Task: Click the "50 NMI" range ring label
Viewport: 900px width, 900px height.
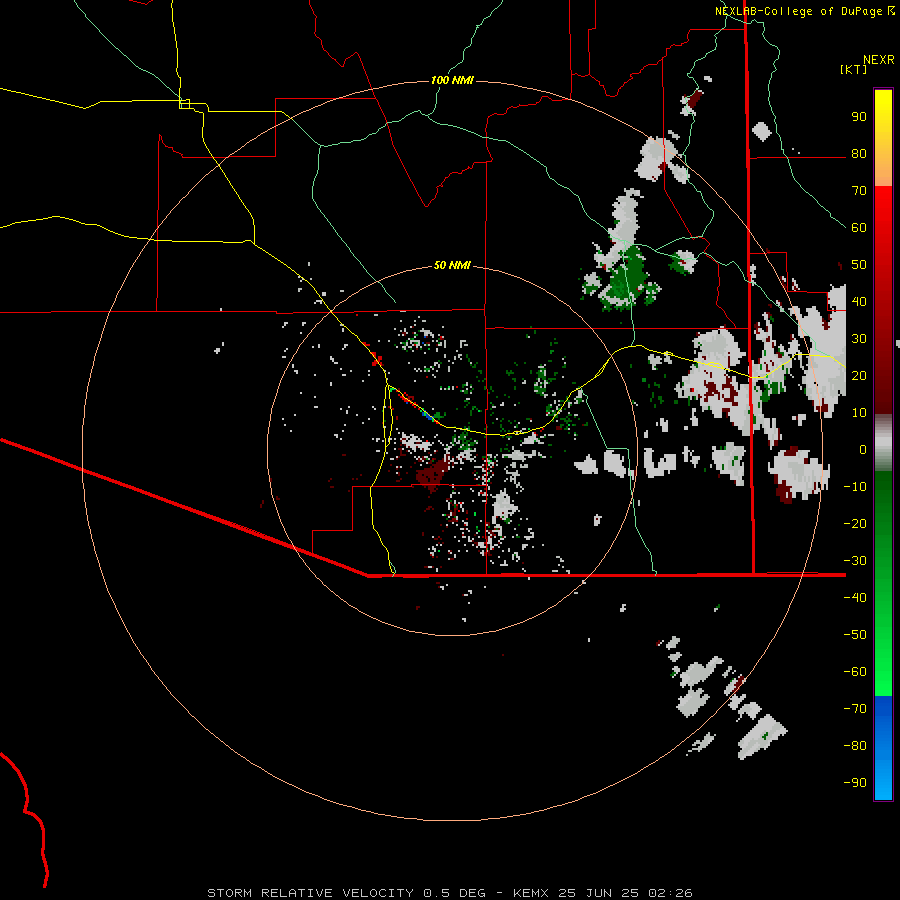Action: coord(452,265)
